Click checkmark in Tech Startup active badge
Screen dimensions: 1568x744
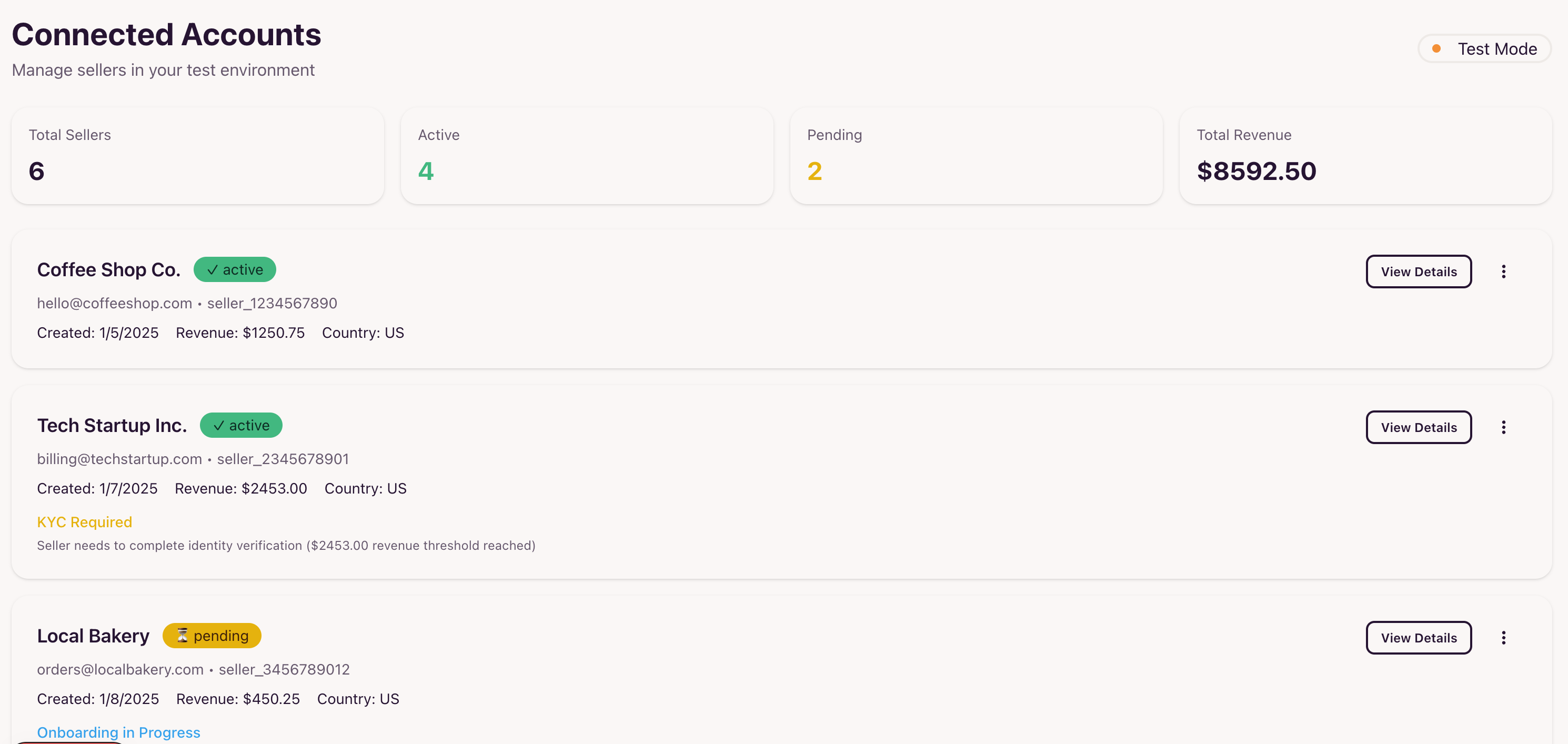[218, 426]
